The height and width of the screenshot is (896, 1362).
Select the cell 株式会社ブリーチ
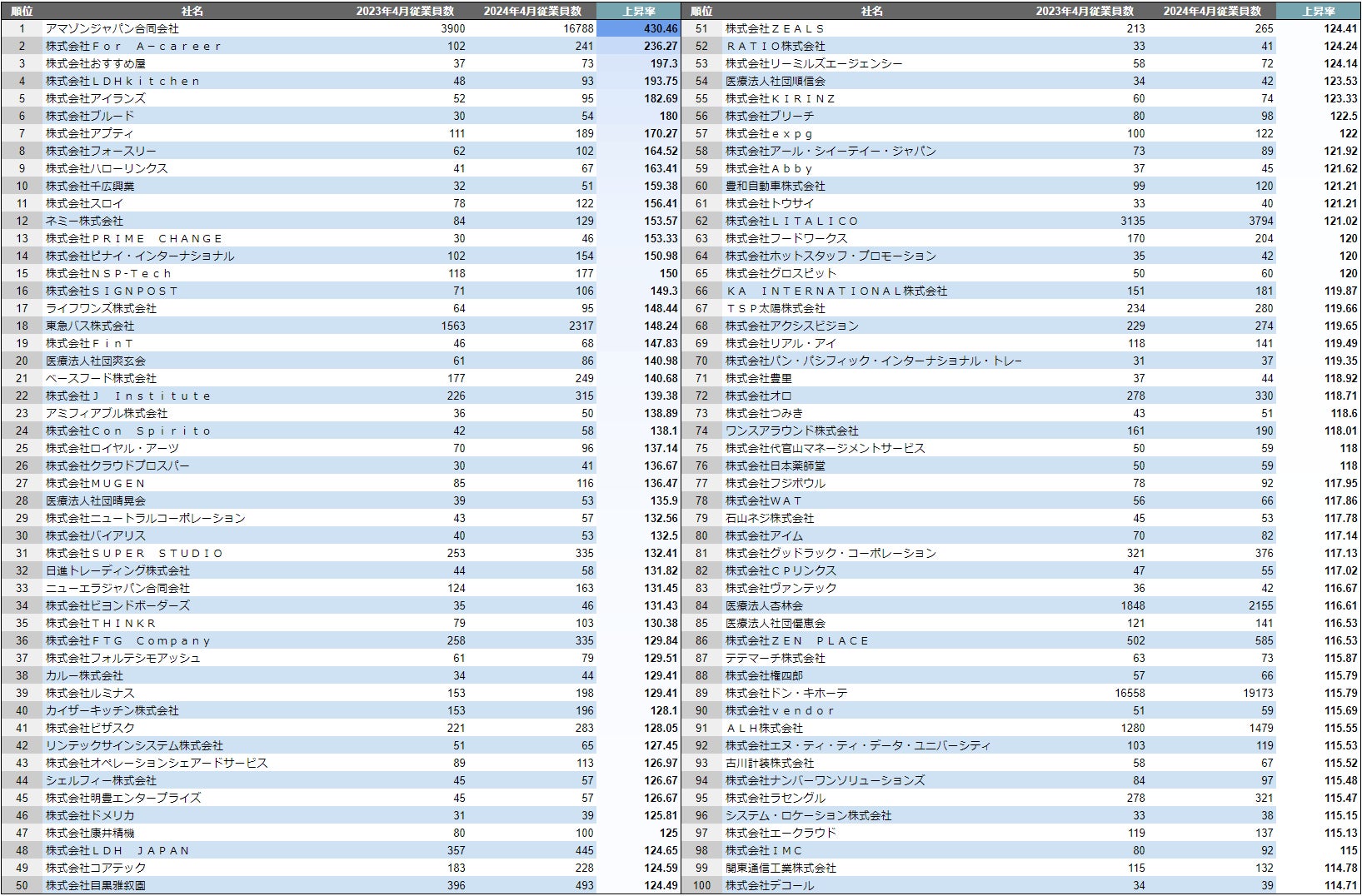tap(770, 116)
